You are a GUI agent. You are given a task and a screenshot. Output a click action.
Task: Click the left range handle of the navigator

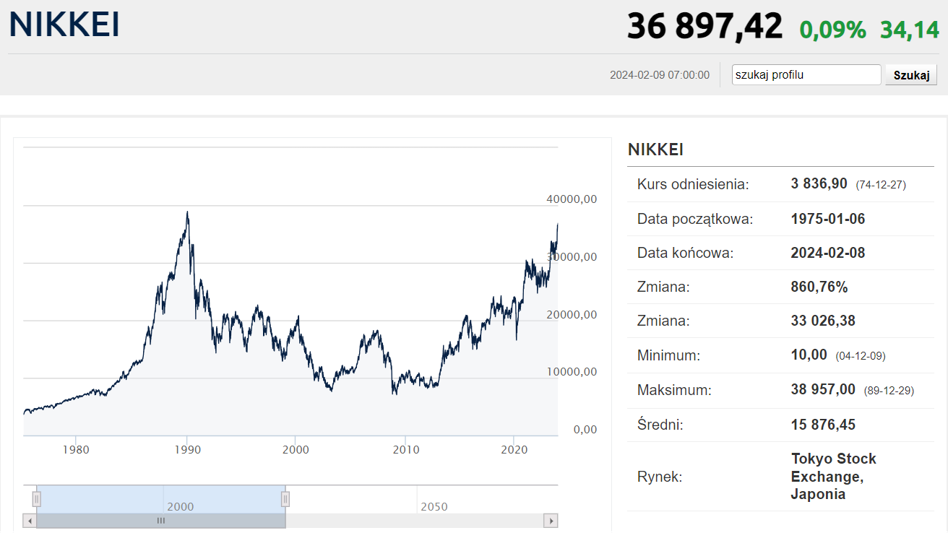pos(36,499)
